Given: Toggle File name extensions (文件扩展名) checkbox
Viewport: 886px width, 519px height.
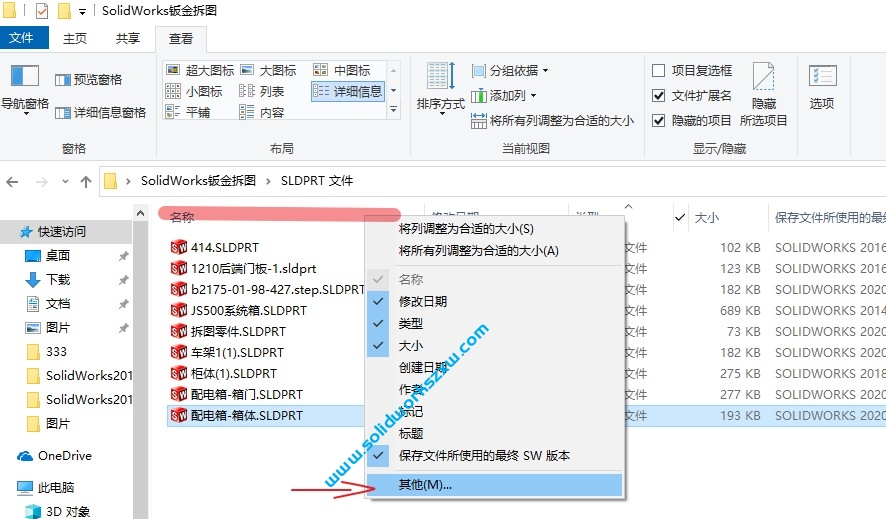Looking at the screenshot, I should click(692, 95).
